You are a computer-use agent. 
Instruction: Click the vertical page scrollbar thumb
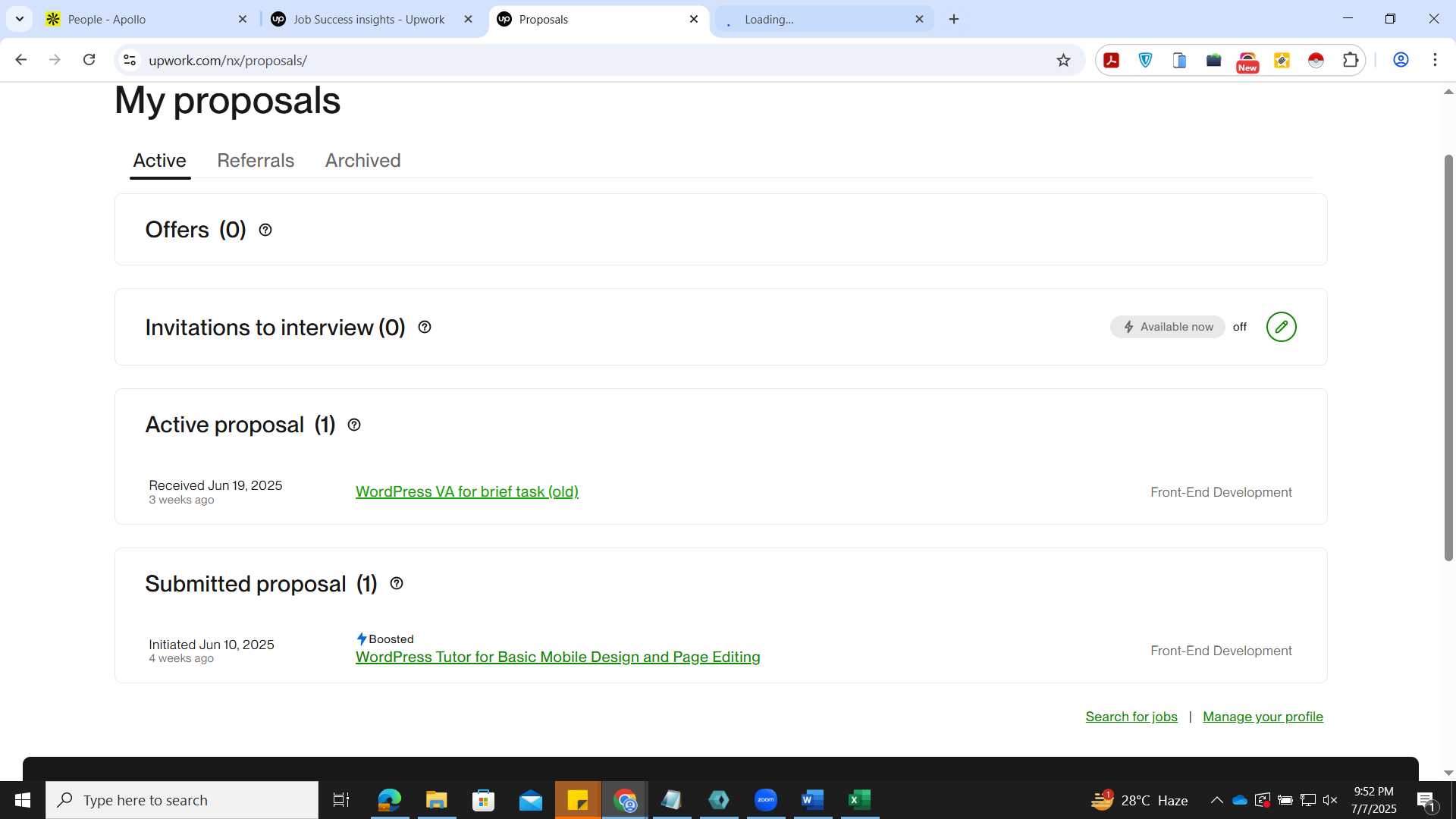point(1448,357)
